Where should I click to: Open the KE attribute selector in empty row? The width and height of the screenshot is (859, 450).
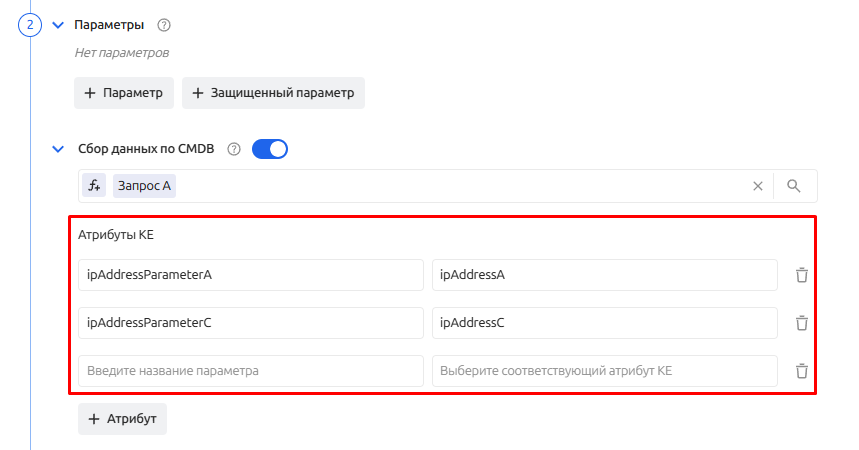point(604,371)
